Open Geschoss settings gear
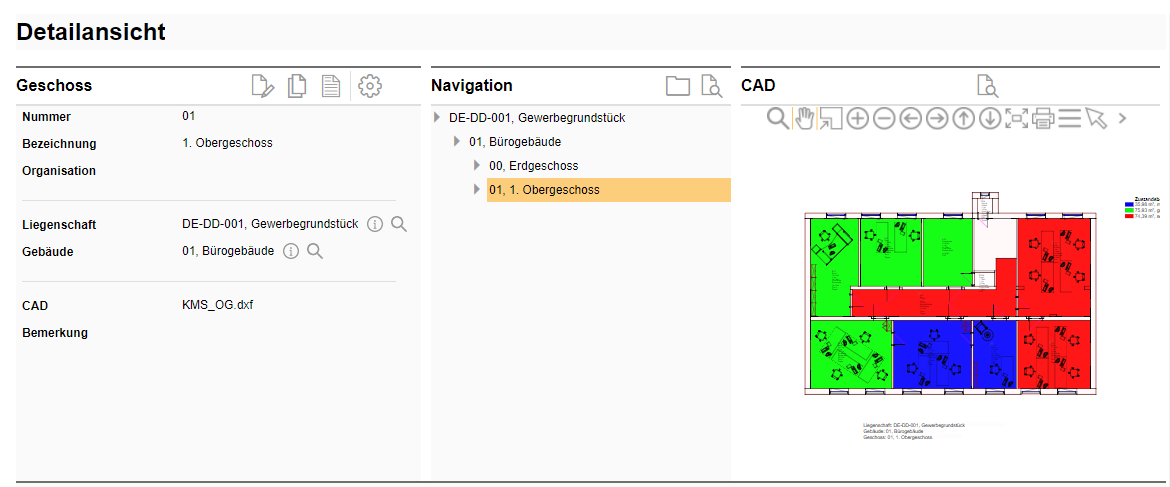This screenshot has width=1170, height=487. [370, 86]
